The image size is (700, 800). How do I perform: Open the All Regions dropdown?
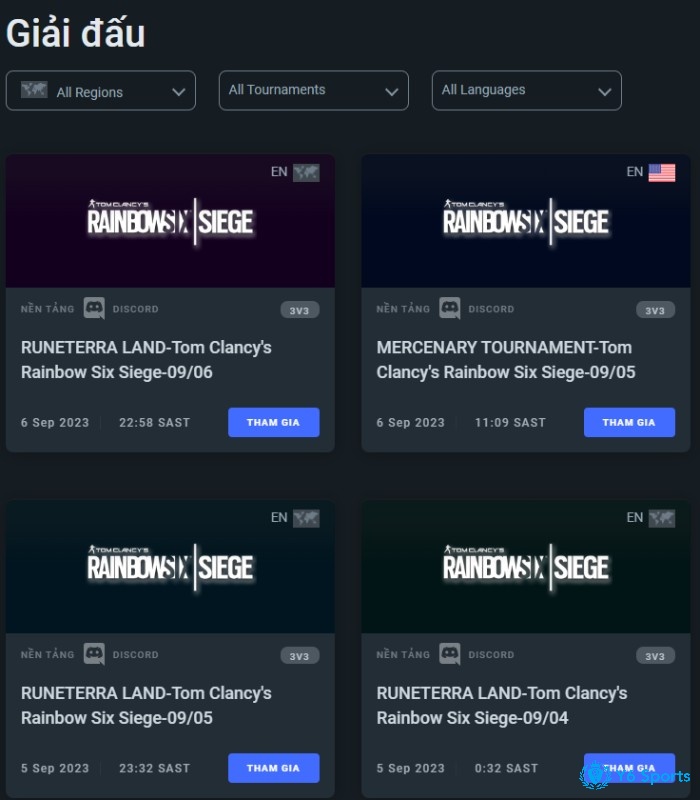pyautogui.click(x=101, y=91)
